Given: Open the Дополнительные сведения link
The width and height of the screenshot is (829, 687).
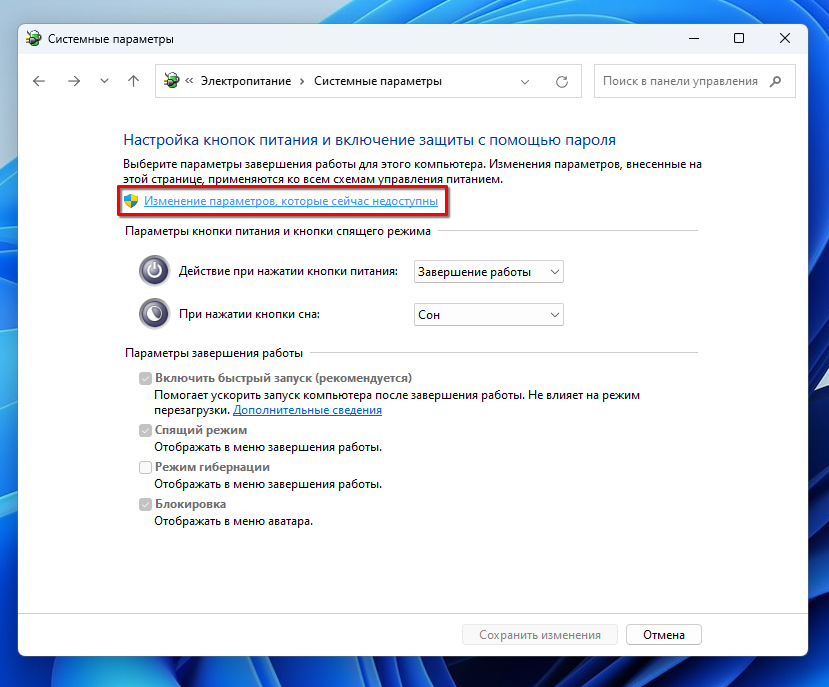Looking at the screenshot, I should coord(307,410).
